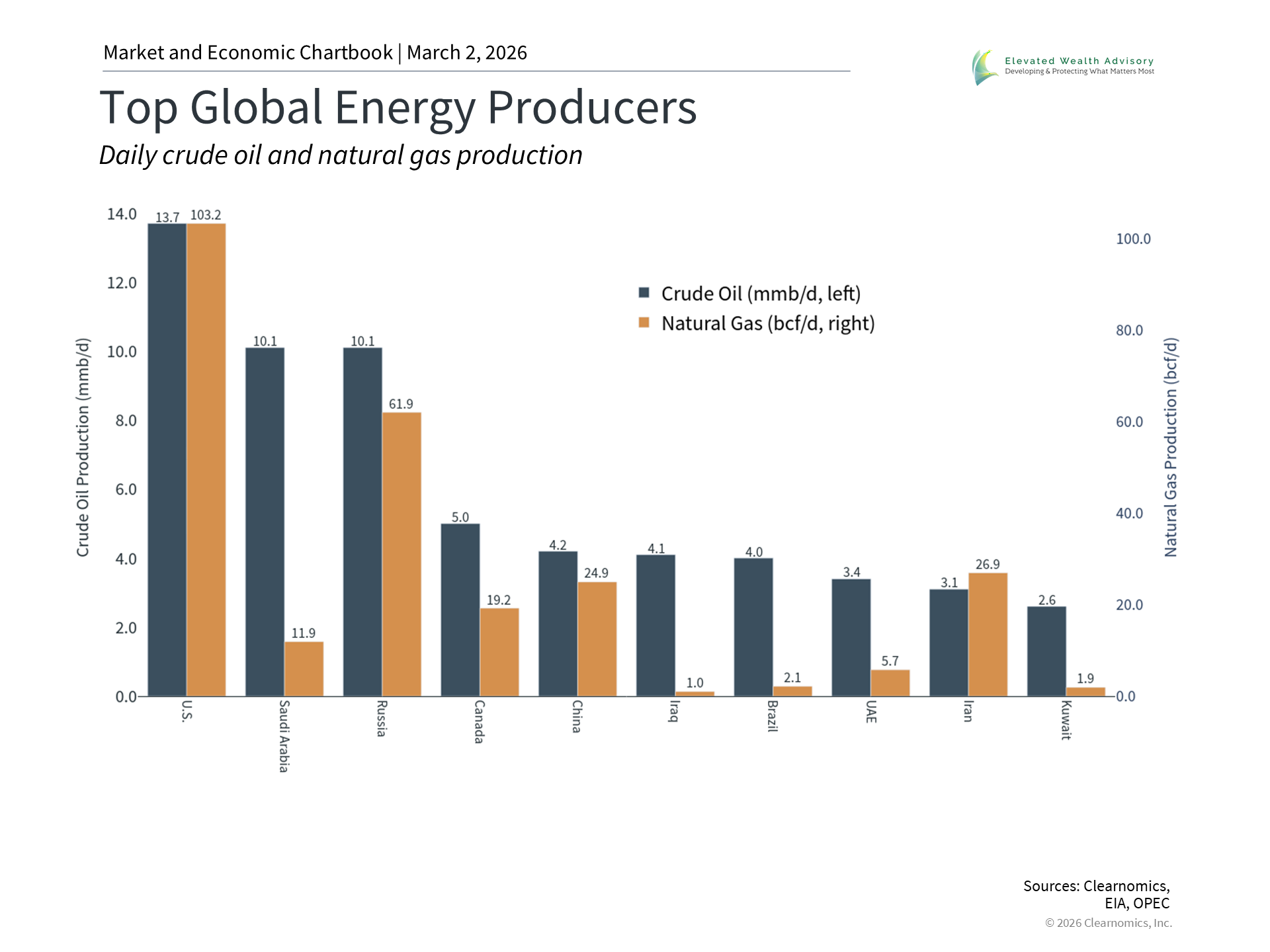Click the Elevated Wealth Advisory logo icon
Image resolution: width=1270 pixels, height=952 pixels.
point(986,67)
